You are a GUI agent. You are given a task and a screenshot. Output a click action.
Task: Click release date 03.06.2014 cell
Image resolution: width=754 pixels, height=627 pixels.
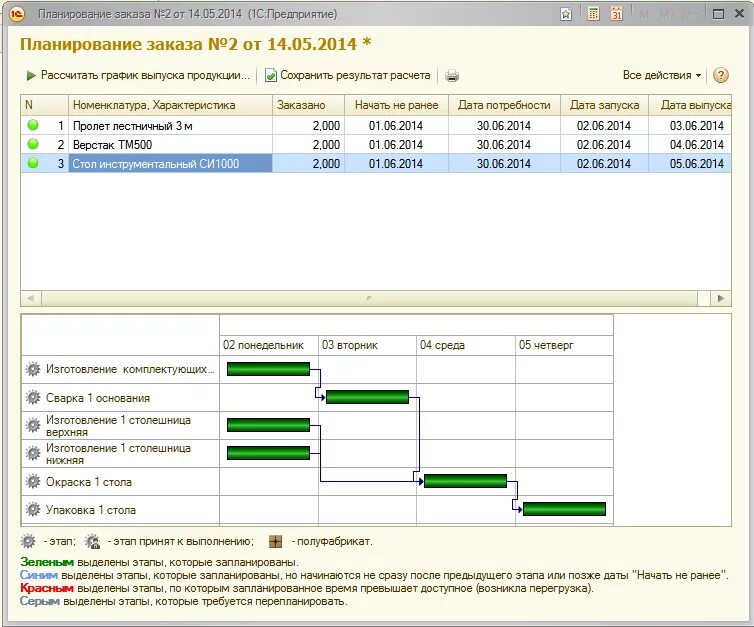coord(690,125)
